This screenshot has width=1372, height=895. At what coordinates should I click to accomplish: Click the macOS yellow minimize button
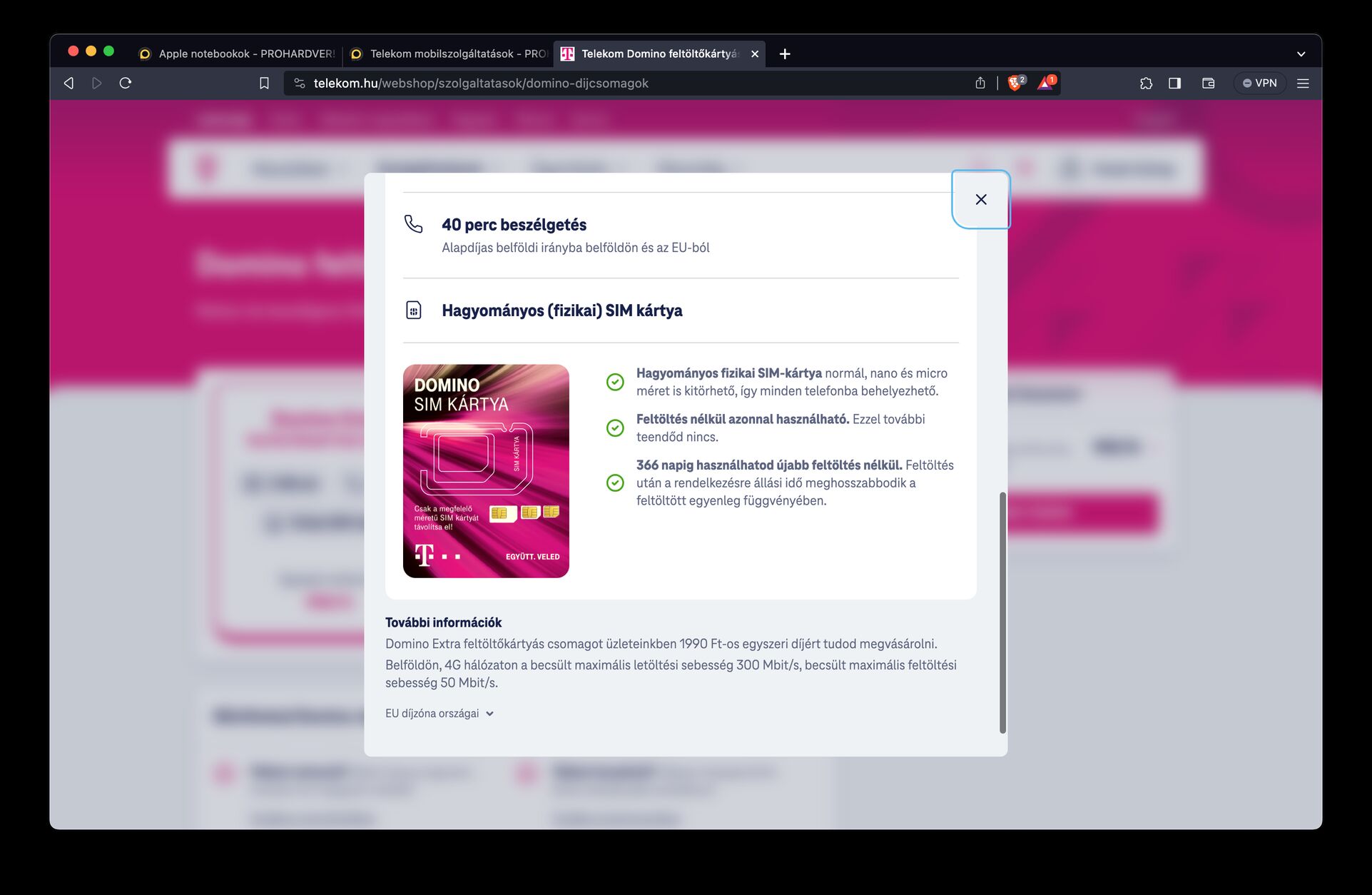(x=91, y=51)
